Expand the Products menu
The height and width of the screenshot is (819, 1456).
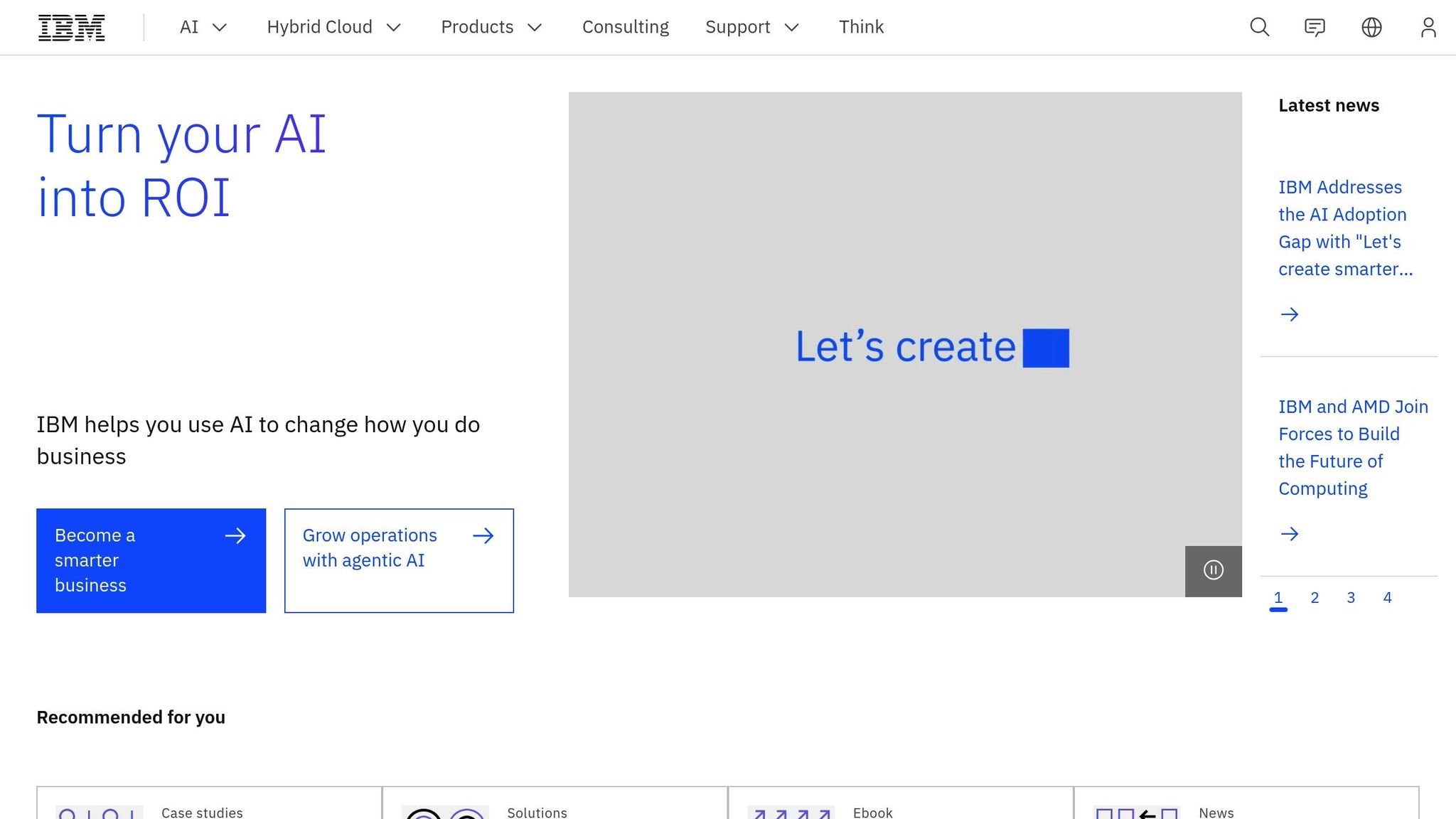click(491, 27)
